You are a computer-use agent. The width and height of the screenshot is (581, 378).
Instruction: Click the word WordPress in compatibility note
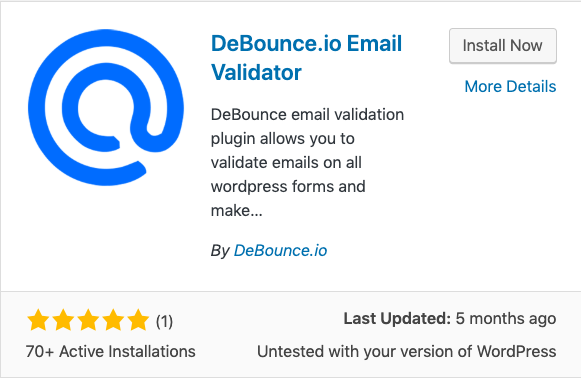516,351
